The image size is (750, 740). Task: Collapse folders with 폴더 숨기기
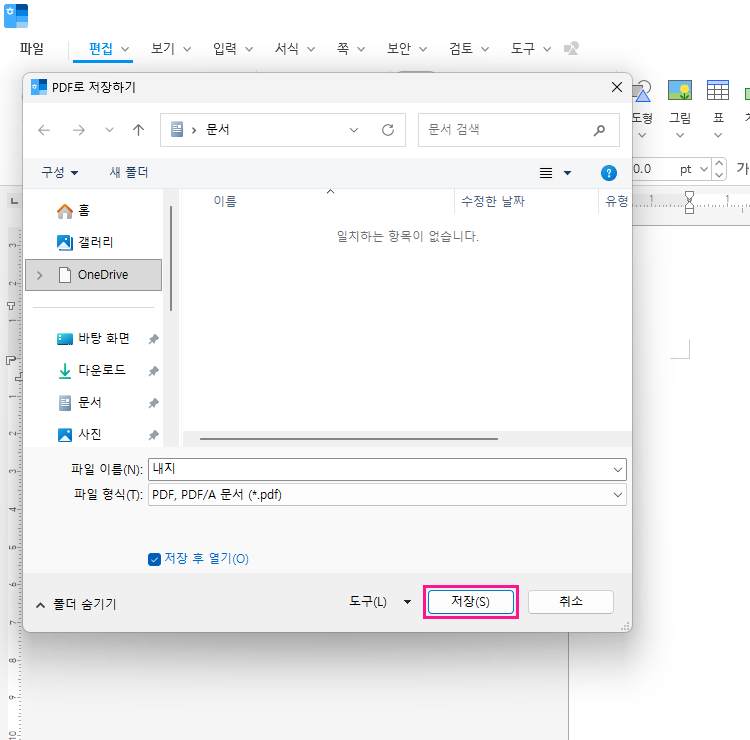(x=76, y=604)
